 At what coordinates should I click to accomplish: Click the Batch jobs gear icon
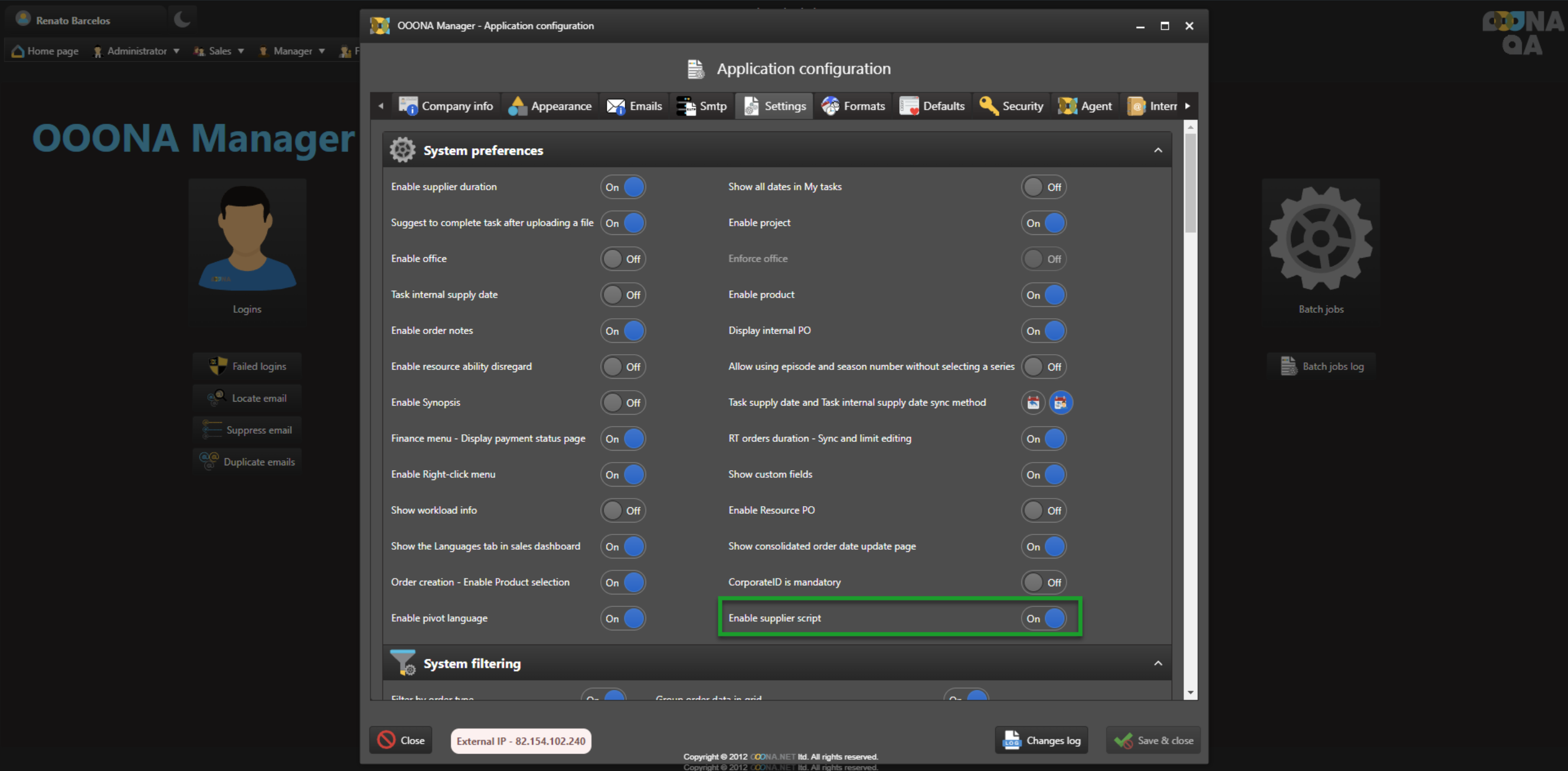click(1320, 238)
